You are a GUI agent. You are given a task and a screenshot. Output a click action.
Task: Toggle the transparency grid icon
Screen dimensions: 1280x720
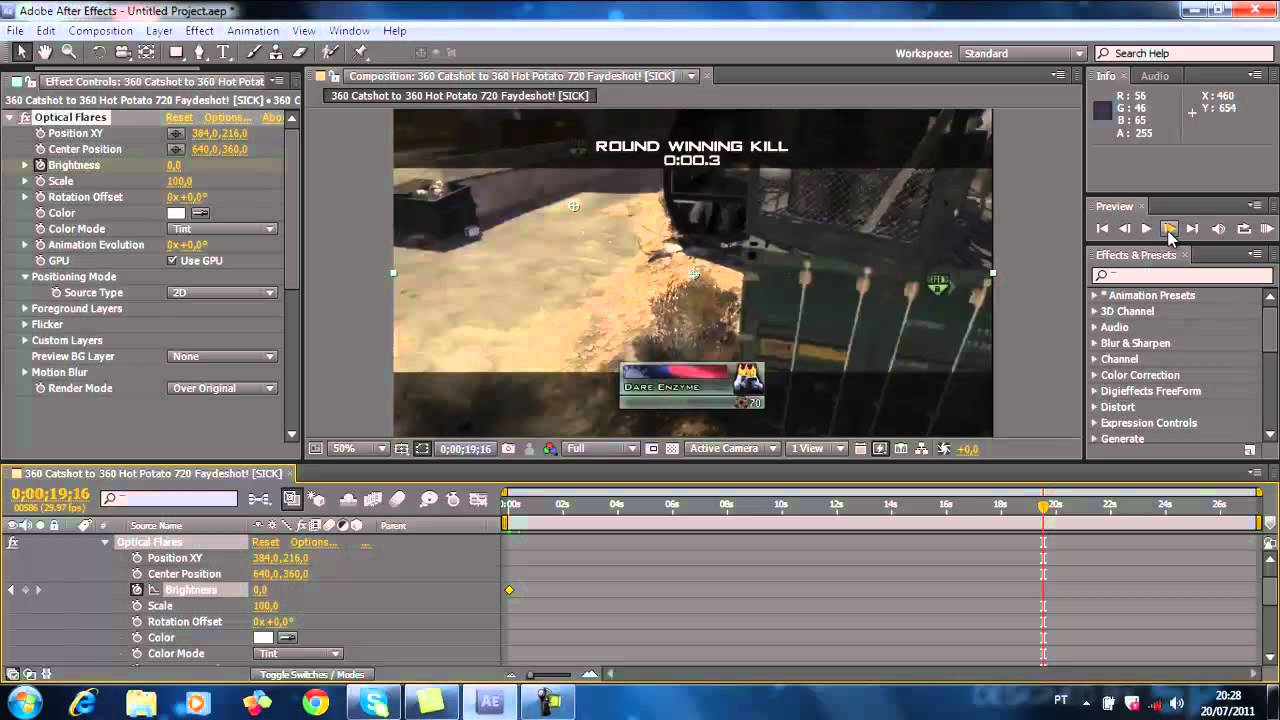tap(672, 449)
